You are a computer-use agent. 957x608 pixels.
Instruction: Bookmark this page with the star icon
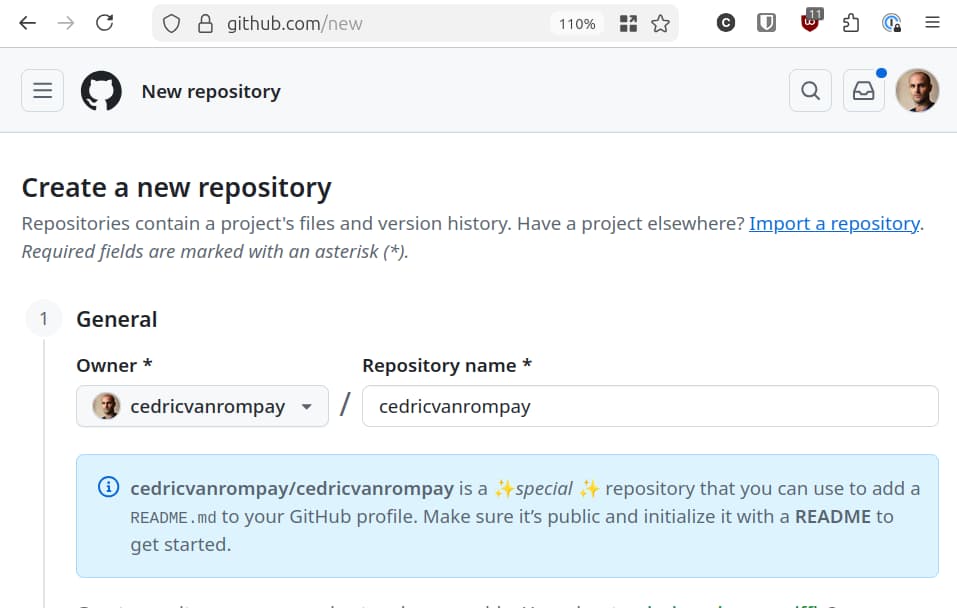tap(660, 22)
